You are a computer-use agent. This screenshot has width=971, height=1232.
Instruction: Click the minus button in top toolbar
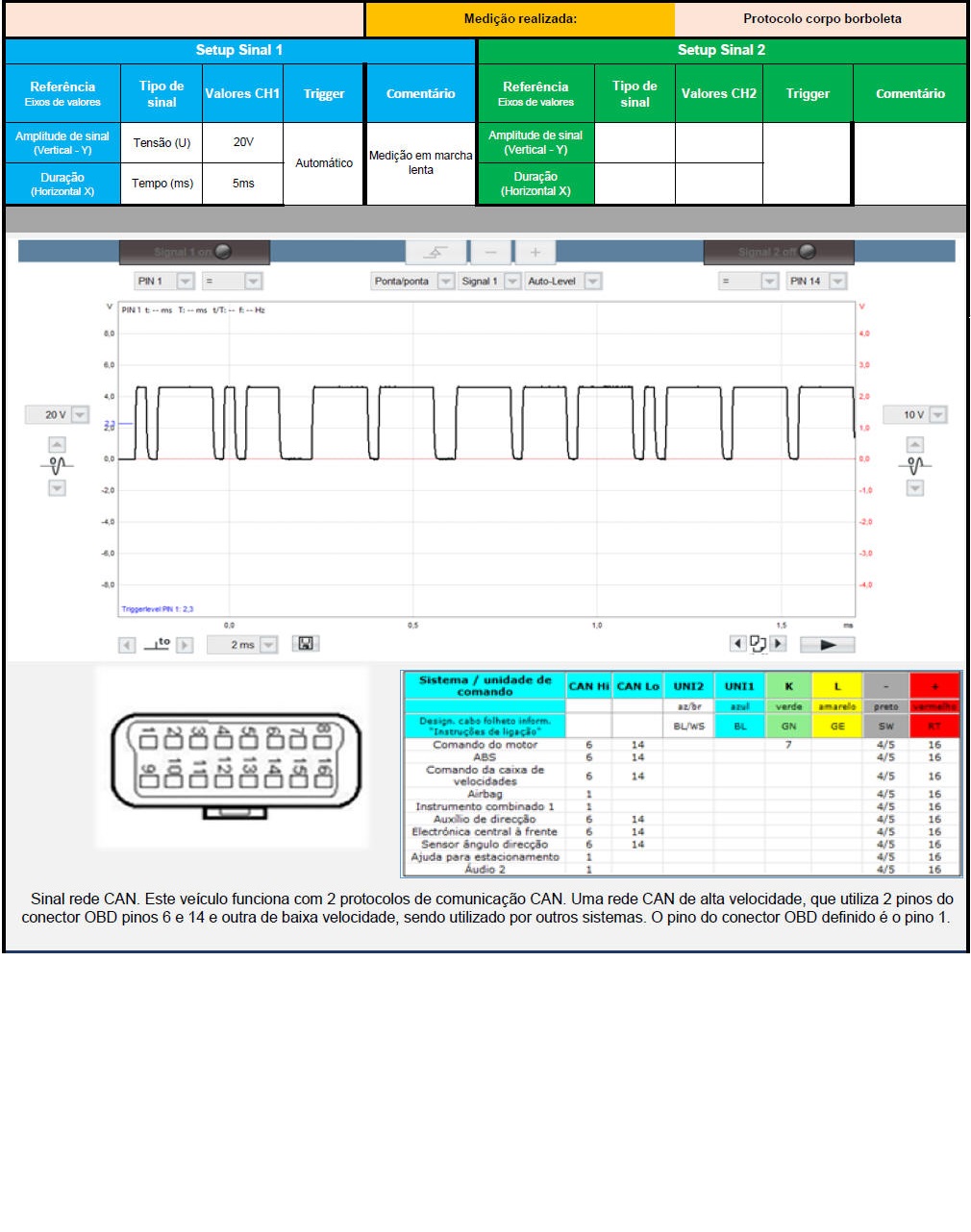tap(490, 252)
